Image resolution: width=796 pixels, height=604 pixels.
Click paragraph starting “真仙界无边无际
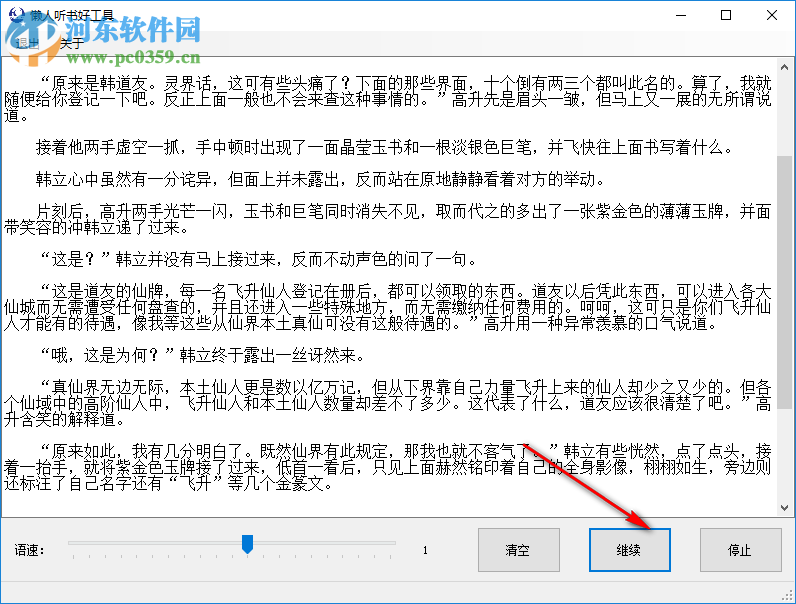click(388, 404)
